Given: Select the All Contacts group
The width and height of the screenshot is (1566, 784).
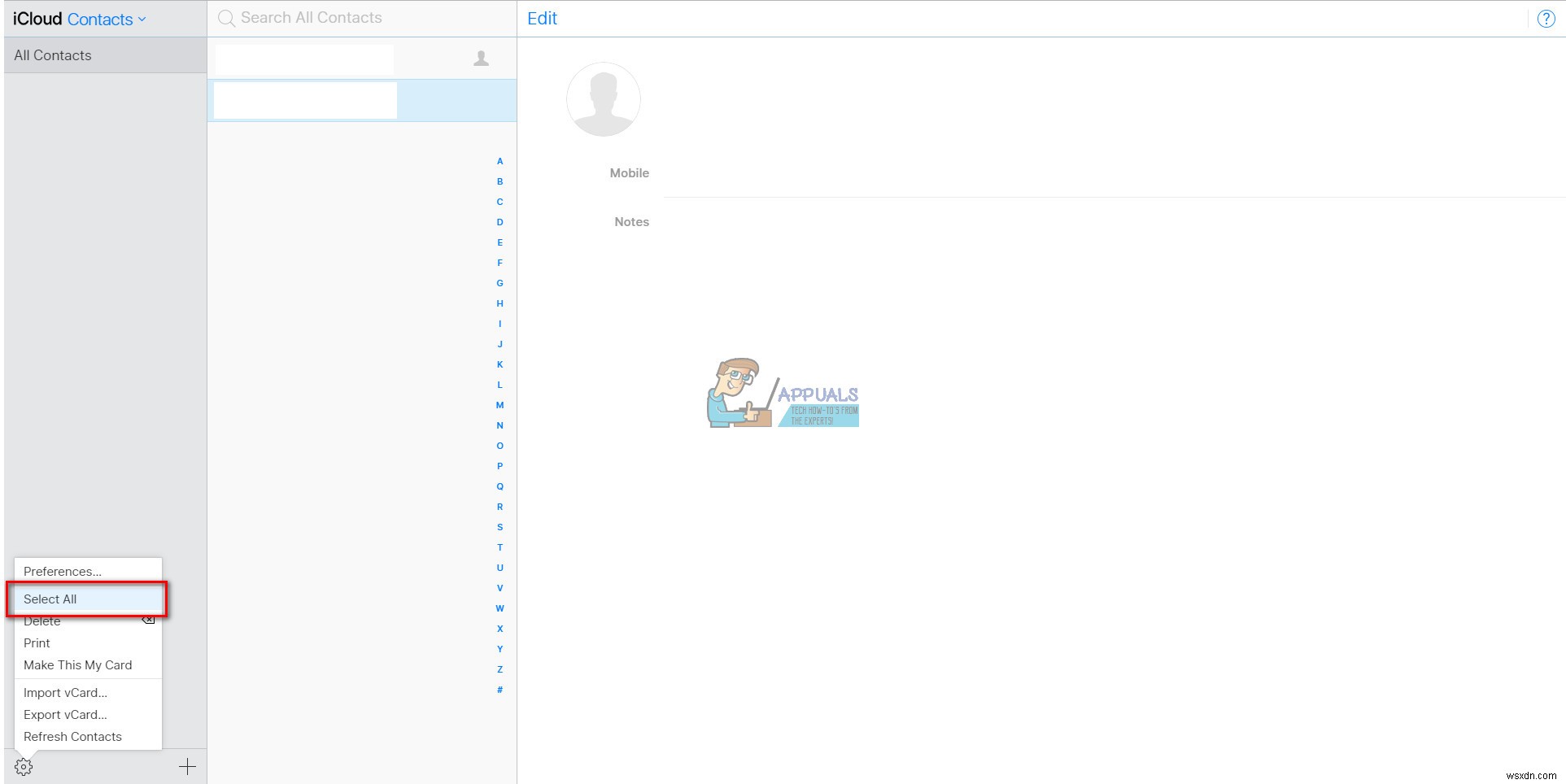Looking at the screenshot, I should (x=105, y=55).
